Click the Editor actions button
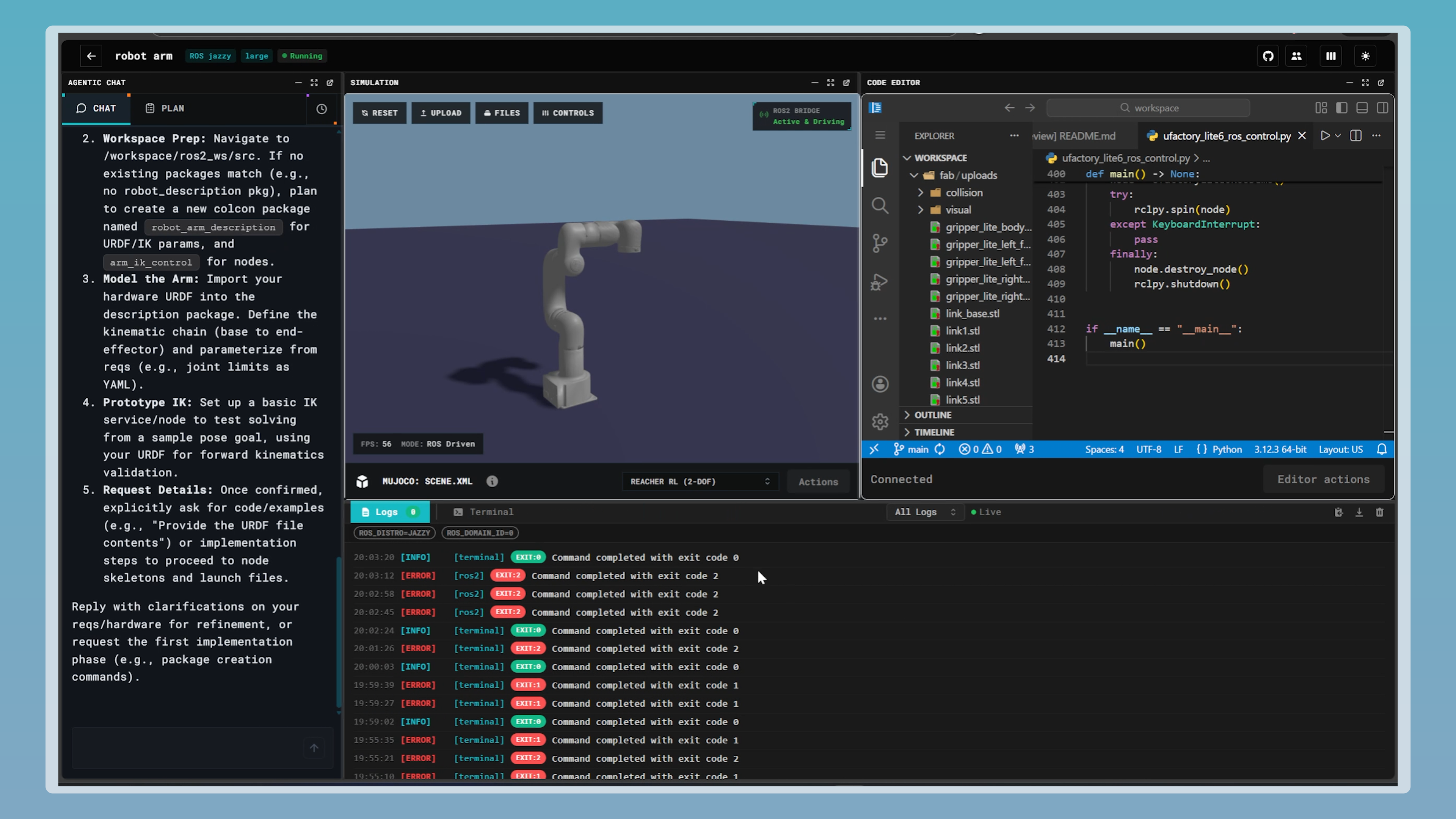Screen dimensions: 1456x819 click(1323, 479)
